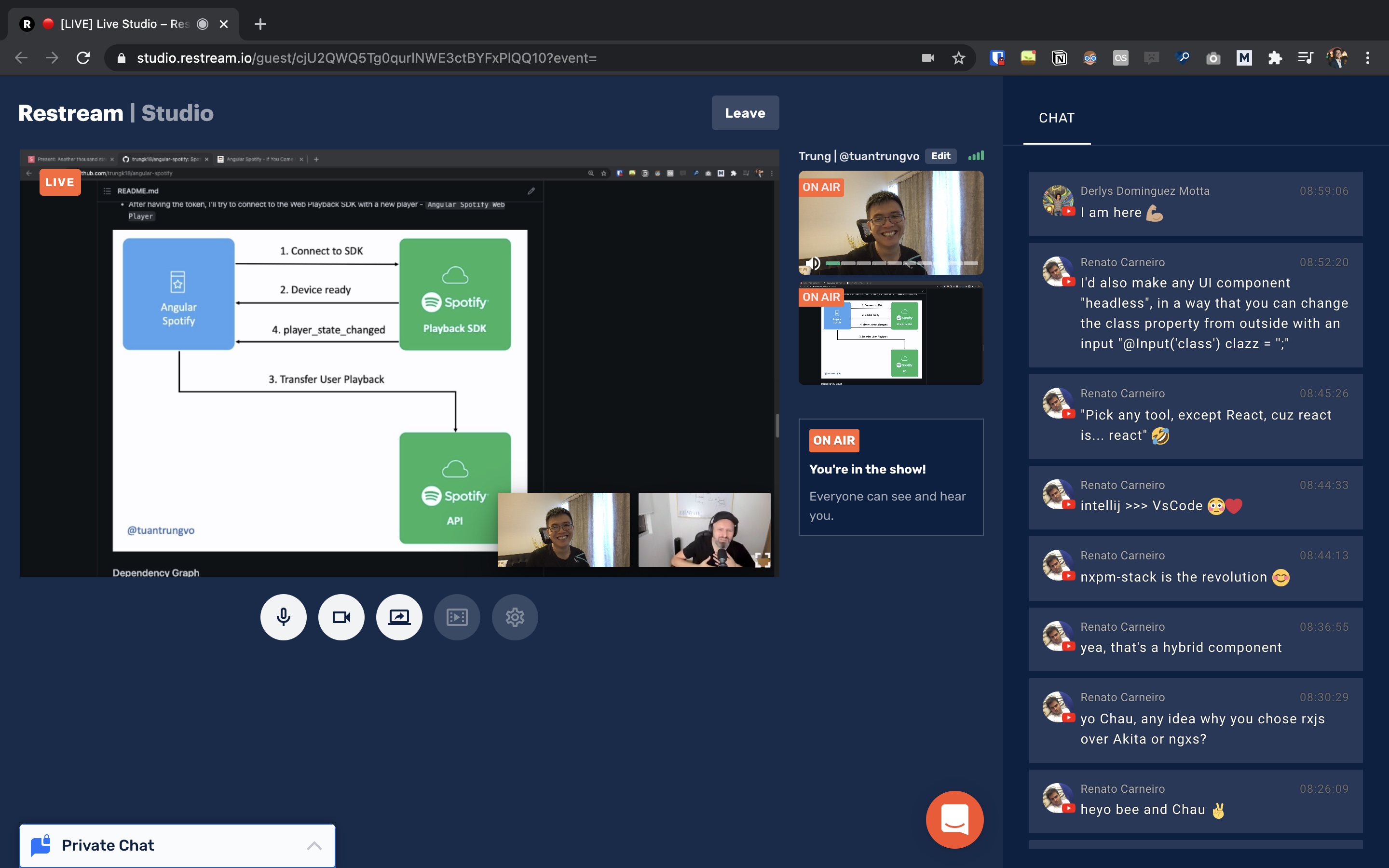Click the microphone icon to mute
This screenshot has height=868, width=1389.
click(282, 617)
